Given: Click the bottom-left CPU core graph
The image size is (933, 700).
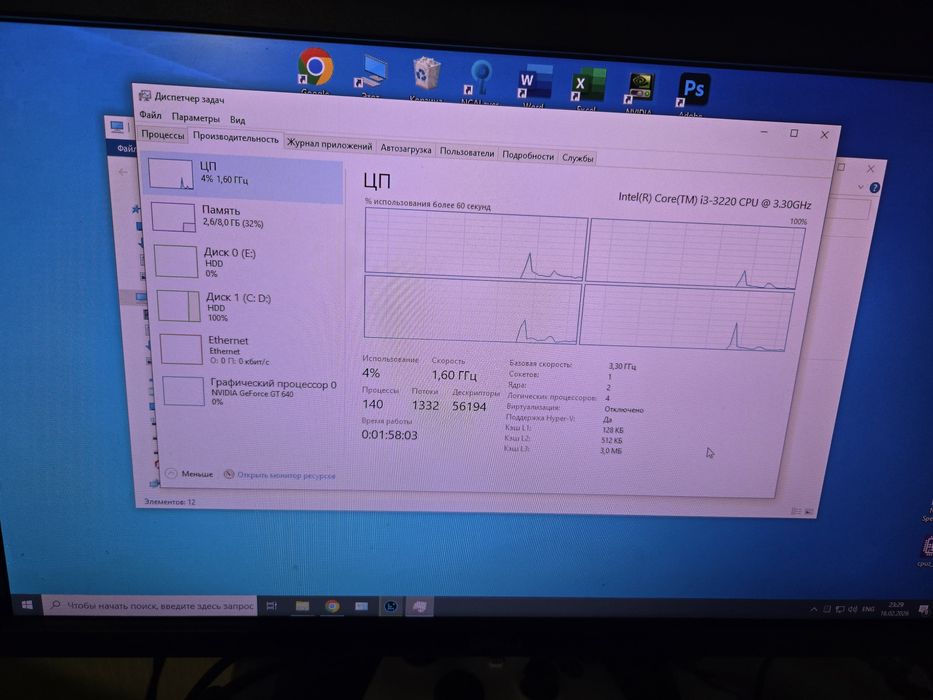Looking at the screenshot, I should [x=472, y=310].
